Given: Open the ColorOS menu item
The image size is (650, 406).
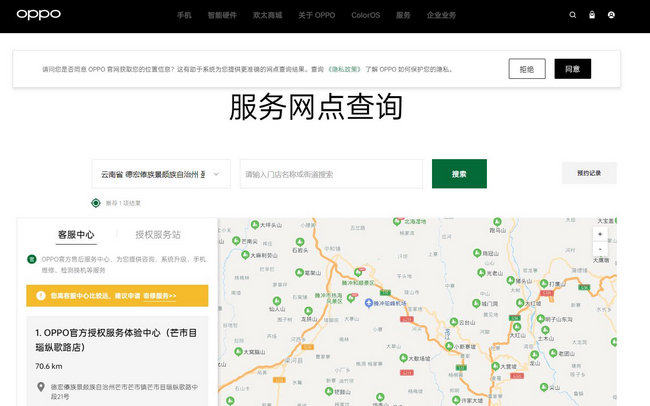Looking at the screenshot, I should pos(366,15).
